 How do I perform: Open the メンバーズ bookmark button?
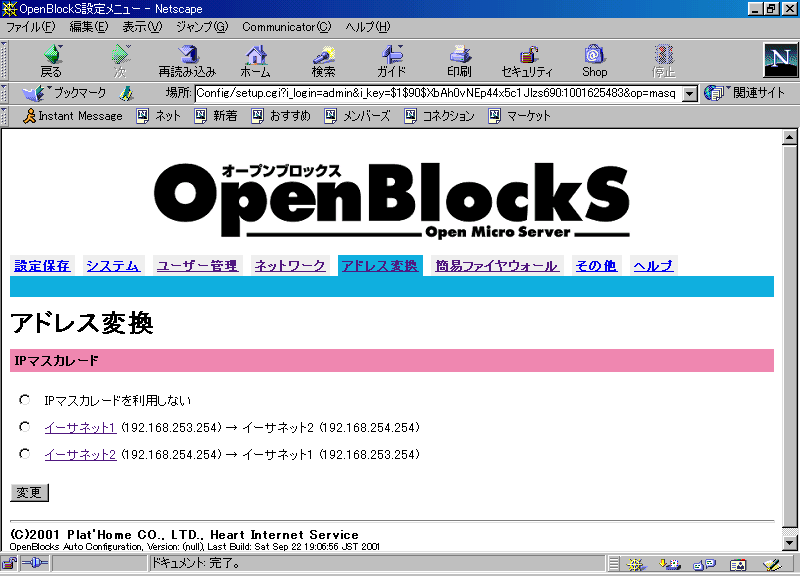(357, 116)
